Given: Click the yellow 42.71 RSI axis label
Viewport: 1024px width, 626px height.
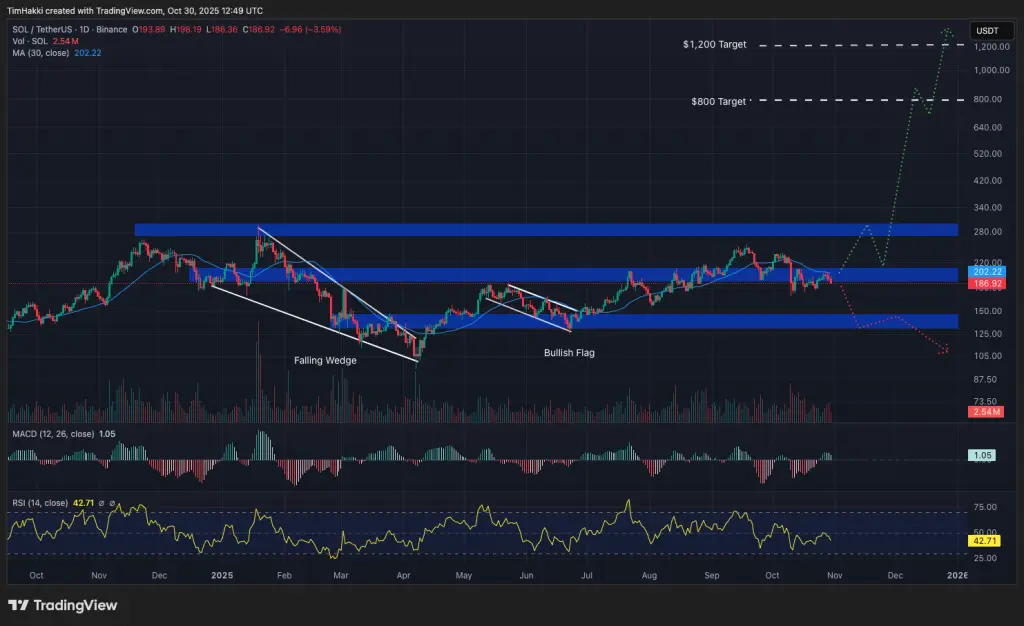Looking at the screenshot, I should tap(984, 540).
